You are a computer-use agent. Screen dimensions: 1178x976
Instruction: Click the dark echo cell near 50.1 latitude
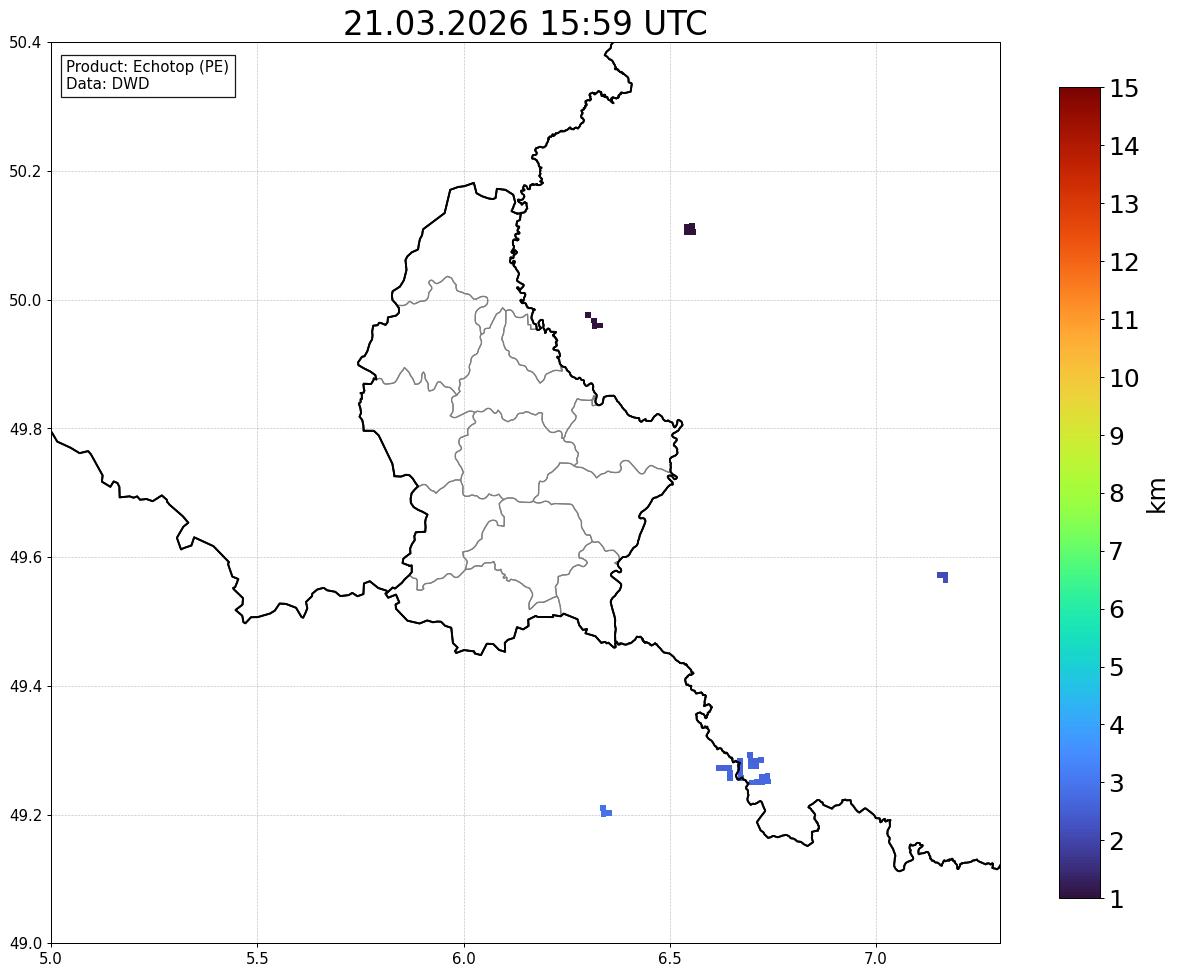coord(690,229)
